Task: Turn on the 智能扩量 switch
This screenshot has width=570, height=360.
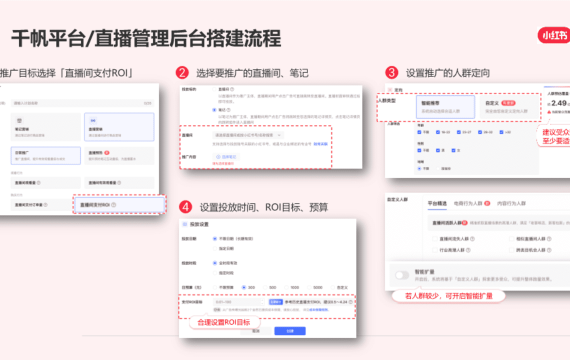Action: tap(402, 275)
